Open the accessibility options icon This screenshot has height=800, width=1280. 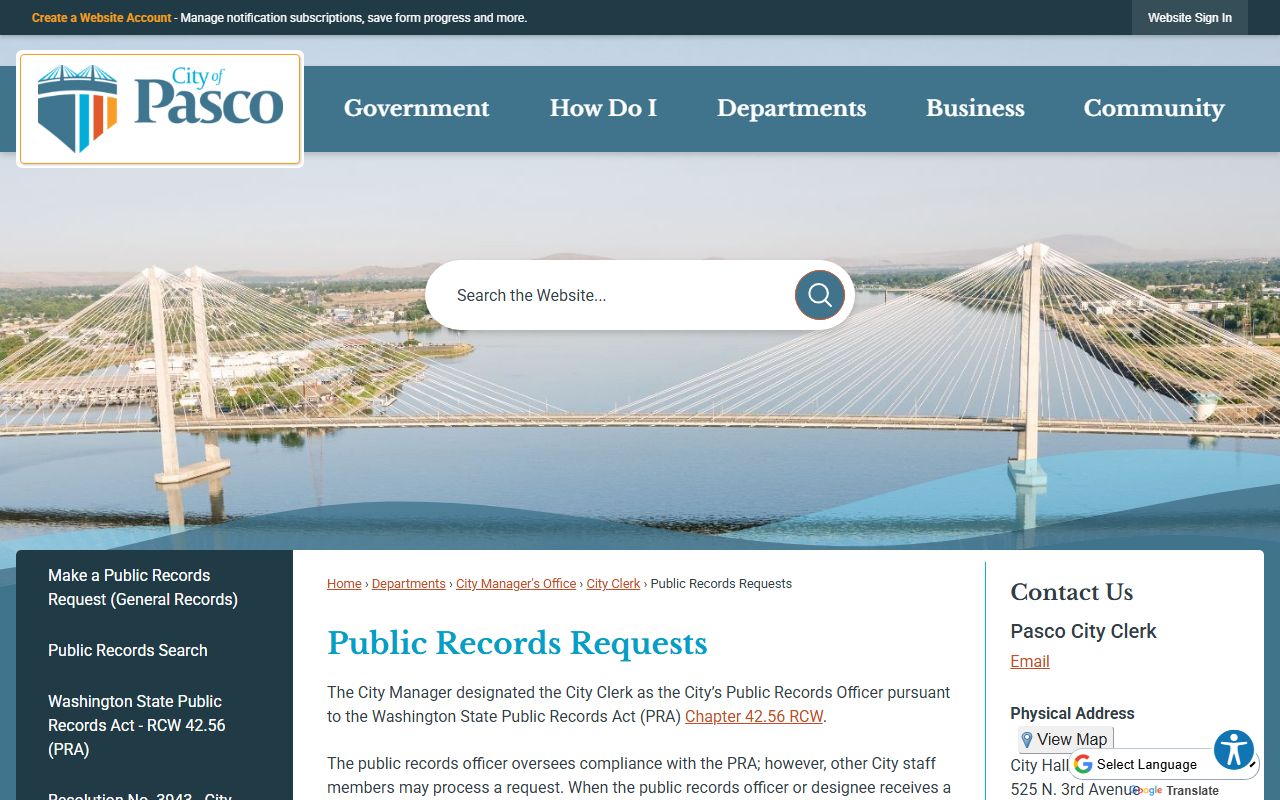pyautogui.click(x=1234, y=750)
